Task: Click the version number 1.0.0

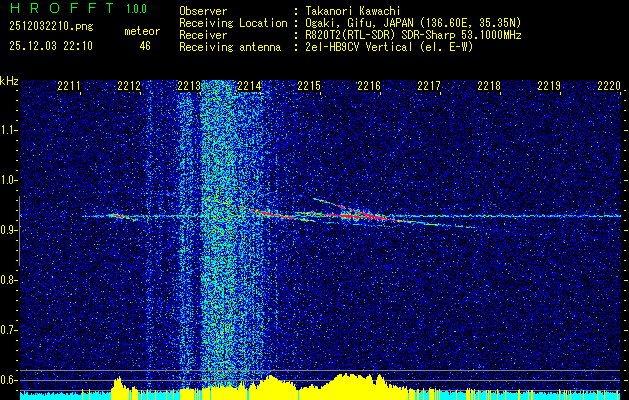Action: coord(136,8)
